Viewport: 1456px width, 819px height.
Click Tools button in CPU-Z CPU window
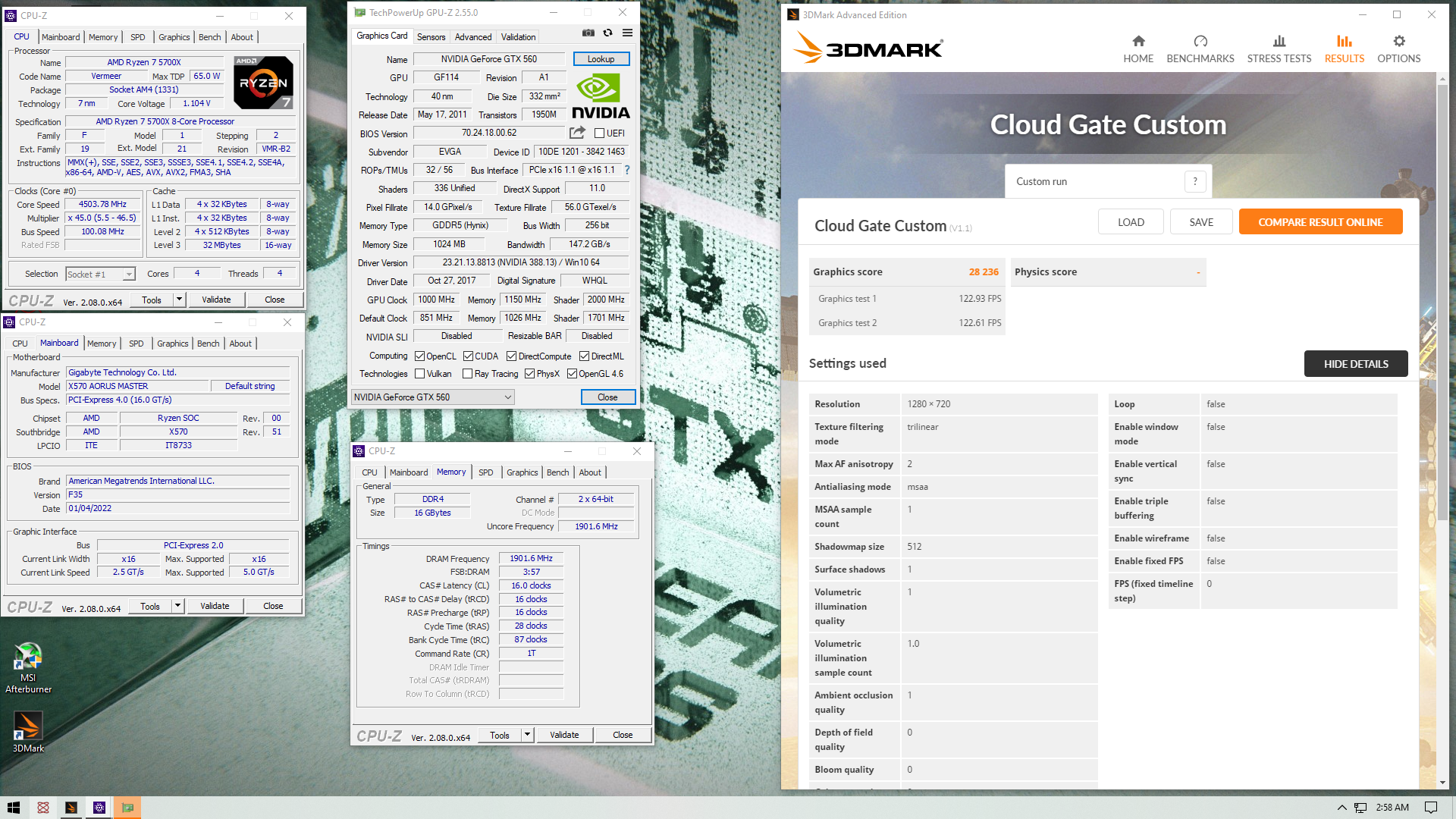152,300
